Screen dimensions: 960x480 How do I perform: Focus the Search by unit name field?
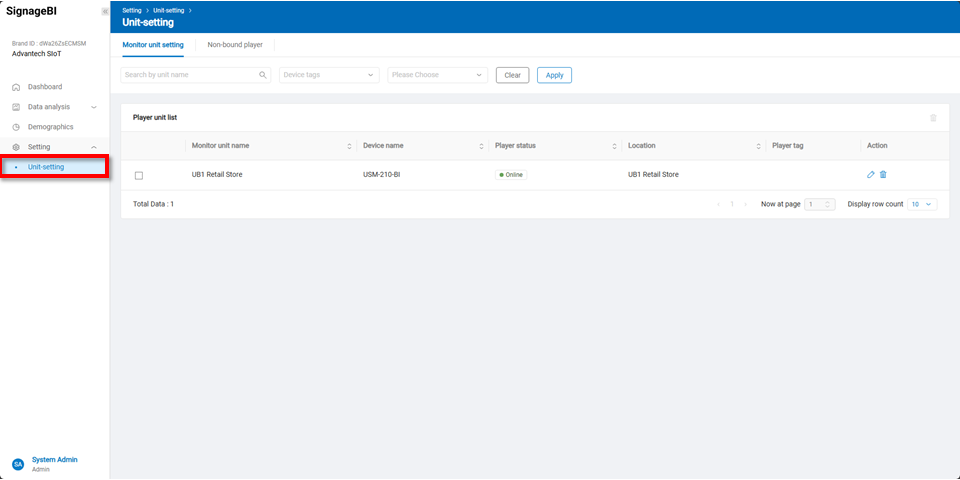click(x=188, y=75)
